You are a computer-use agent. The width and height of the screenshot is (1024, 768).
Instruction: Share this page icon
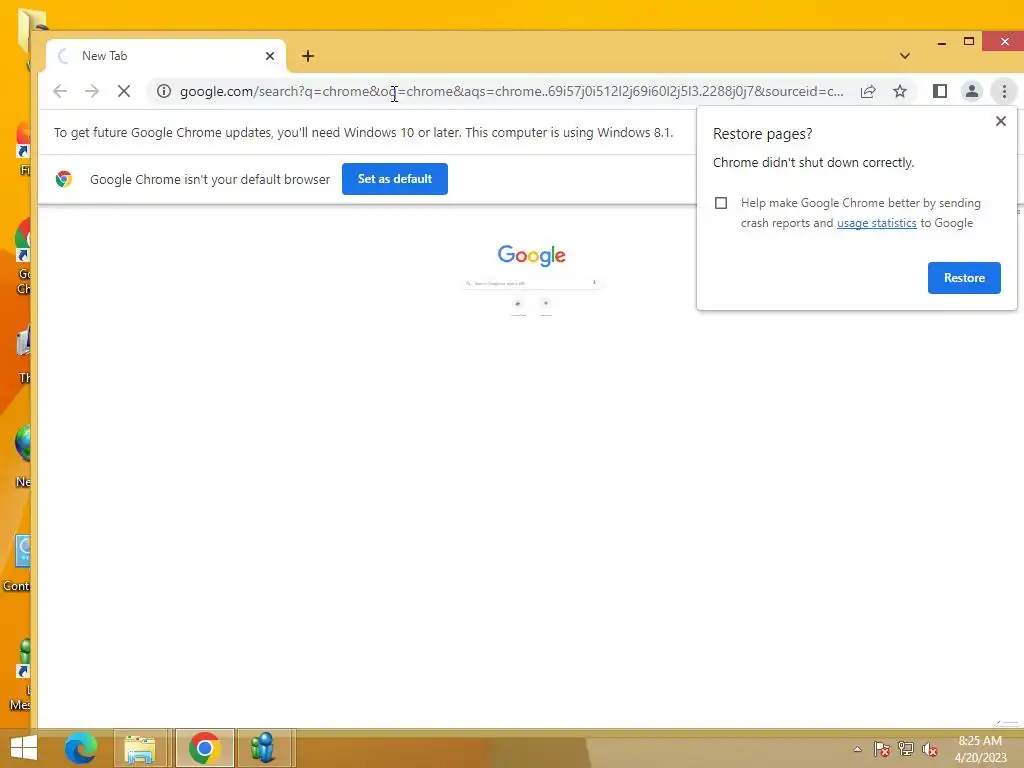pyautogui.click(x=868, y=91)
